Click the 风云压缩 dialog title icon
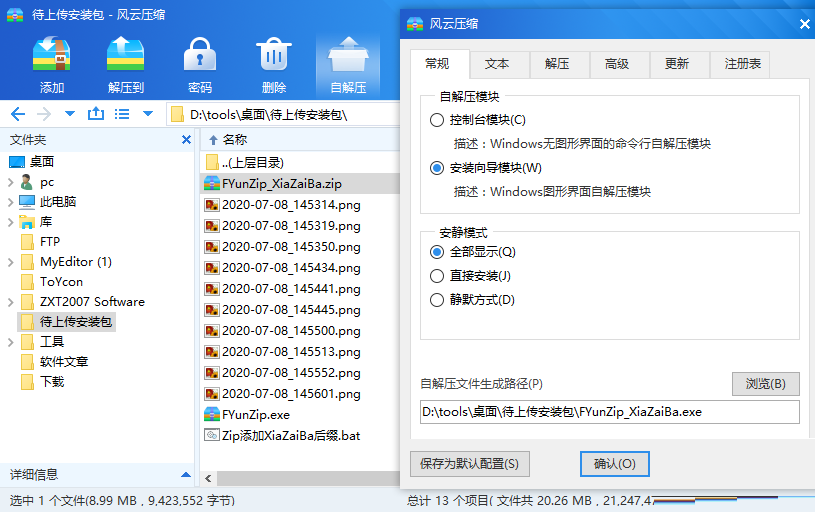This screenshot has height=512, width=815. [415, 24]
